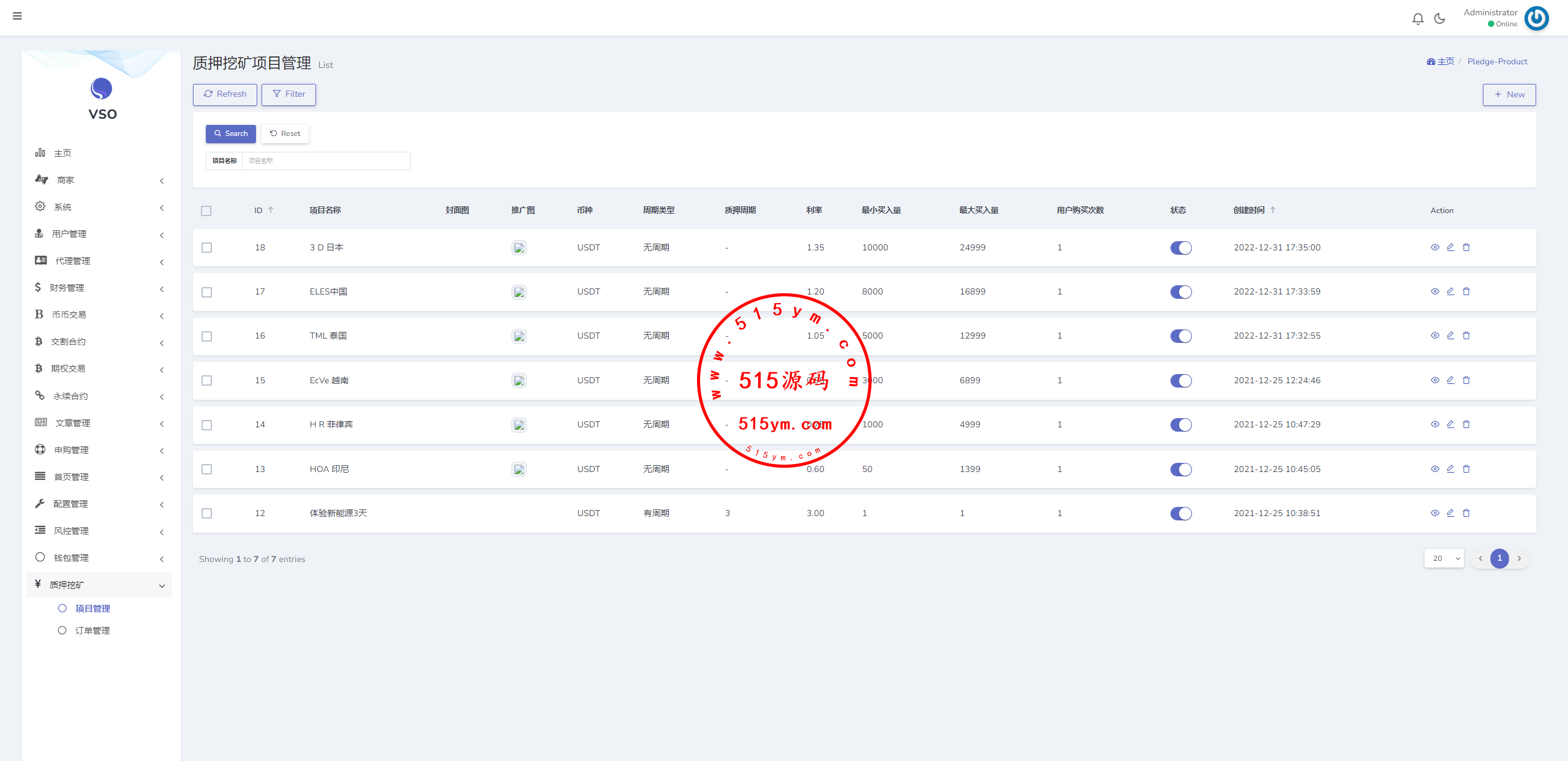Check the select-all header checkbox
Screen dimensions: 1568x761
coord(206,211)
